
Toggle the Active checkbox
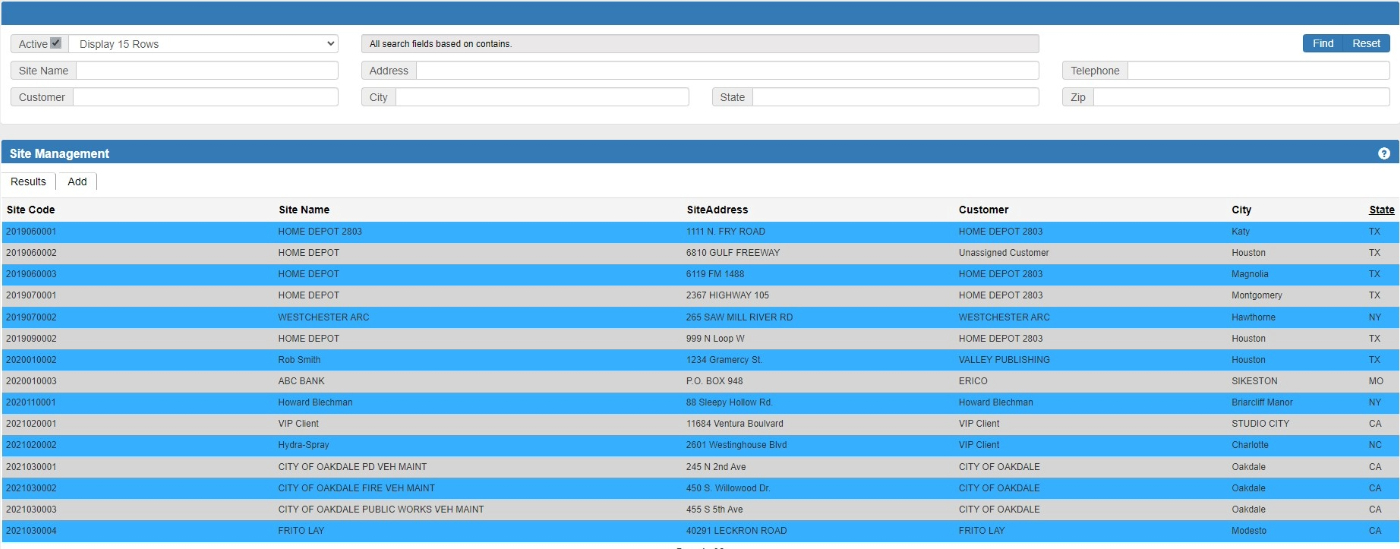click(x=56, y=43)
